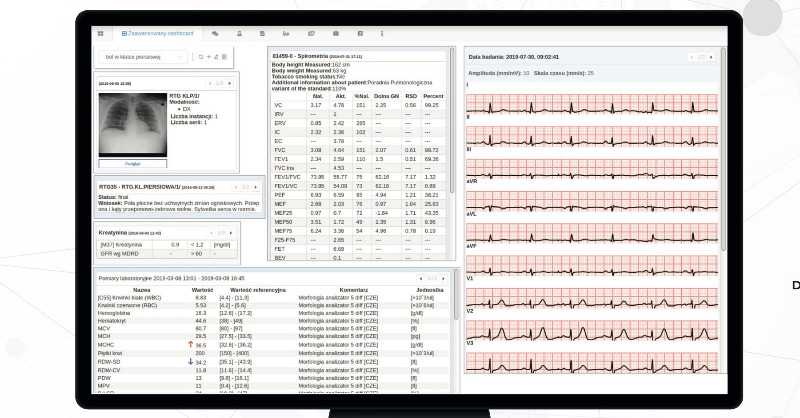Click the Kreatynina panel title
Viewport: 800px width, 418px height.
[130, 233]
